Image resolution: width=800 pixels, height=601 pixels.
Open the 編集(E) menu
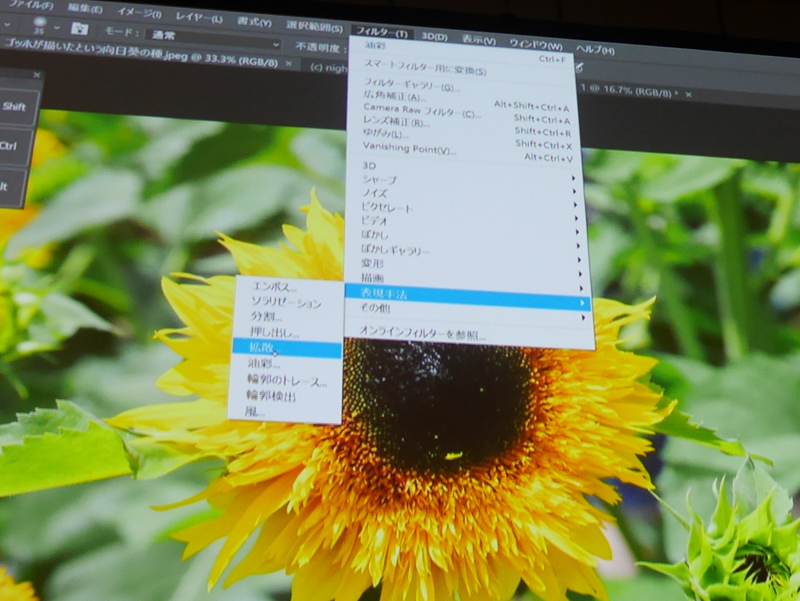85,8
